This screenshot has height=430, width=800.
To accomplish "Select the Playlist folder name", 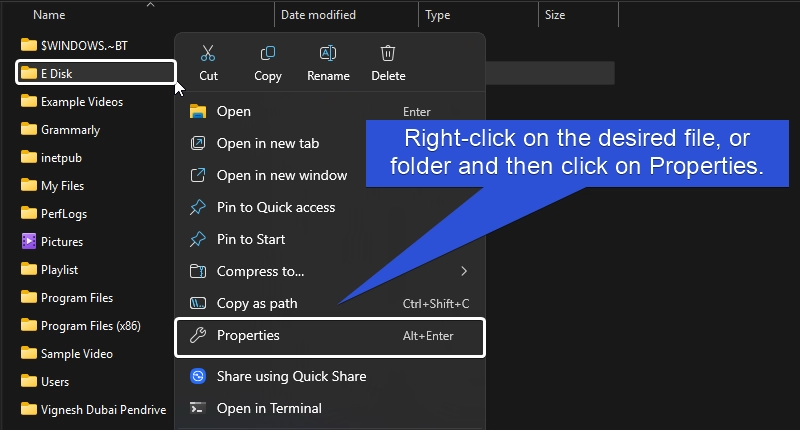I will 60,269.
